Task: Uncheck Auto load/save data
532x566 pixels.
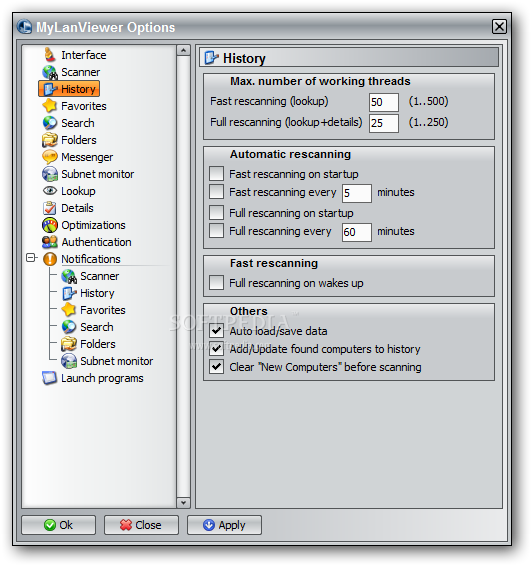Action: click(x=217, y=331)
